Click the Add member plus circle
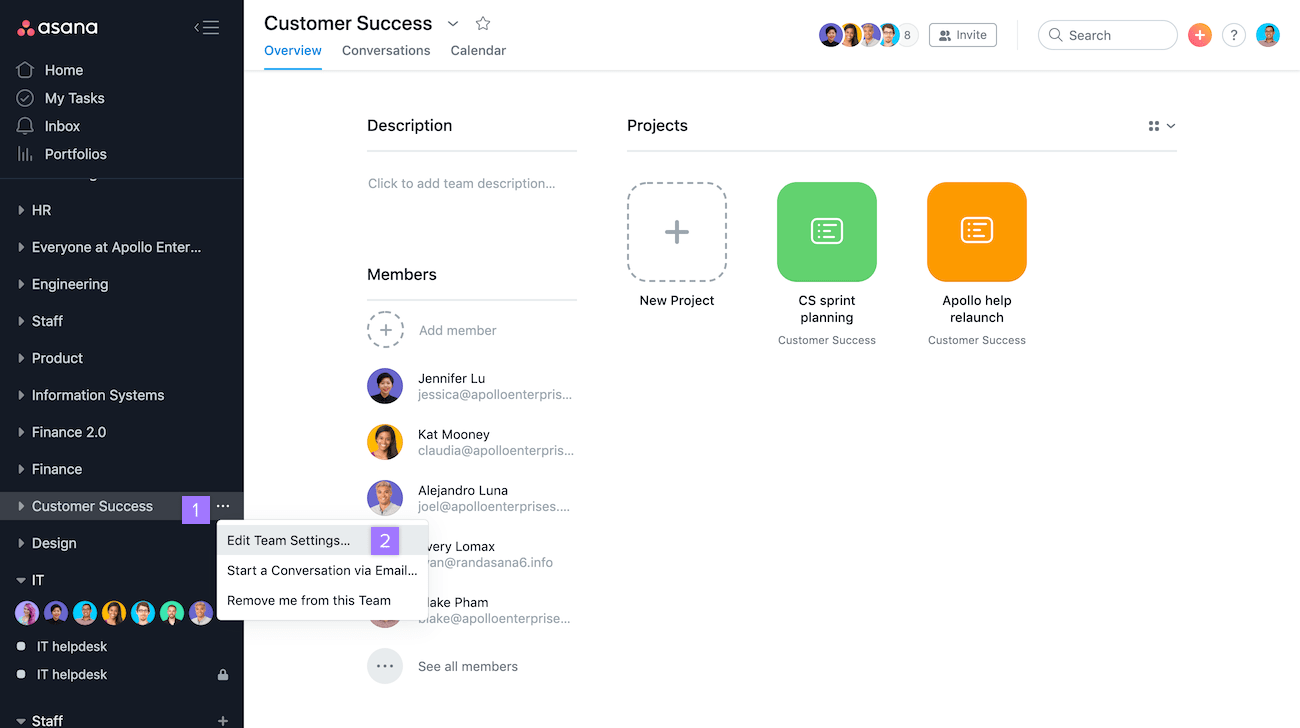Screen dimensions: 1300x728 [x=385, y=330]
